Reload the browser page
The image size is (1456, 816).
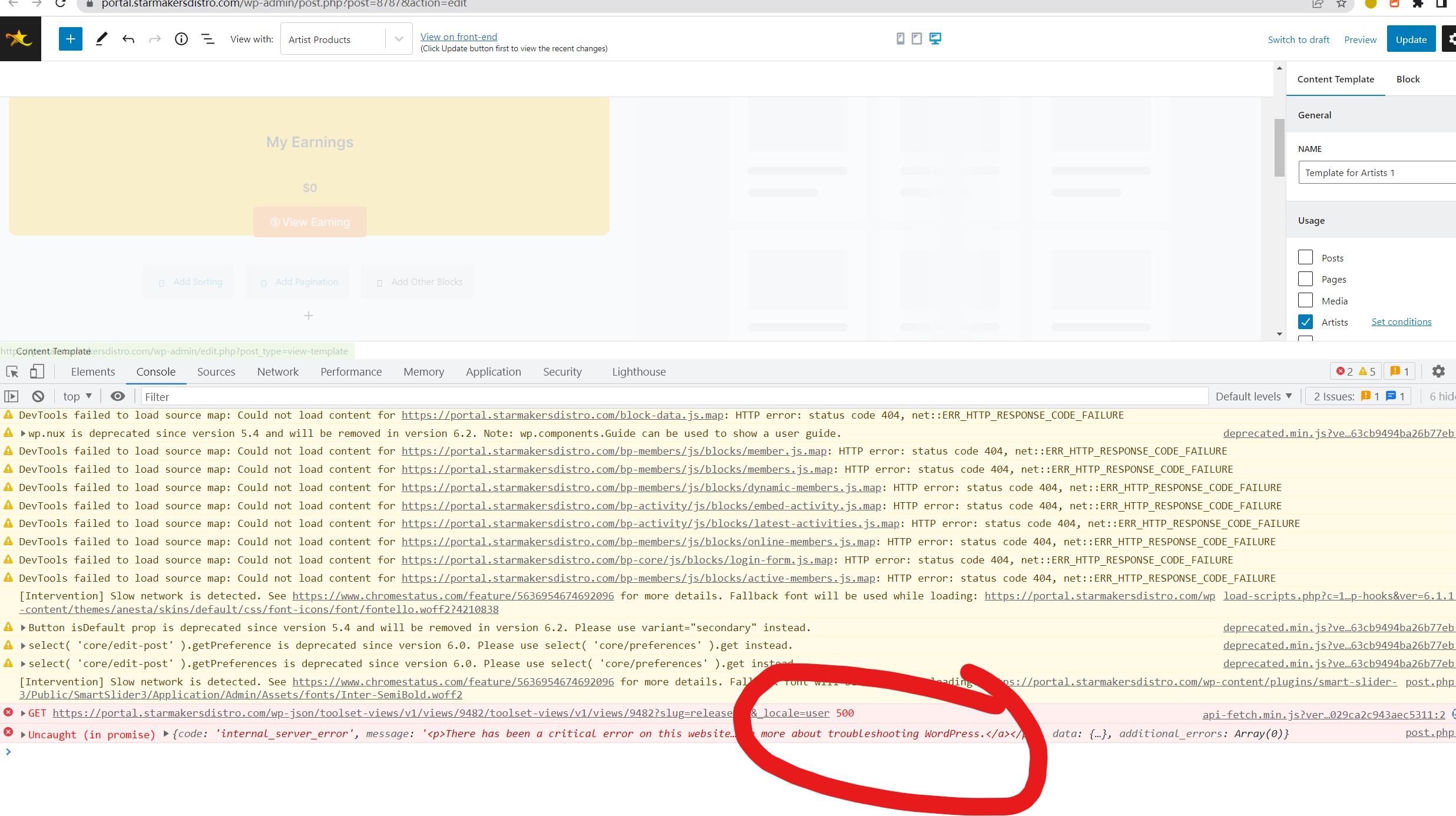pyautogui.click(x=60, y=4)
